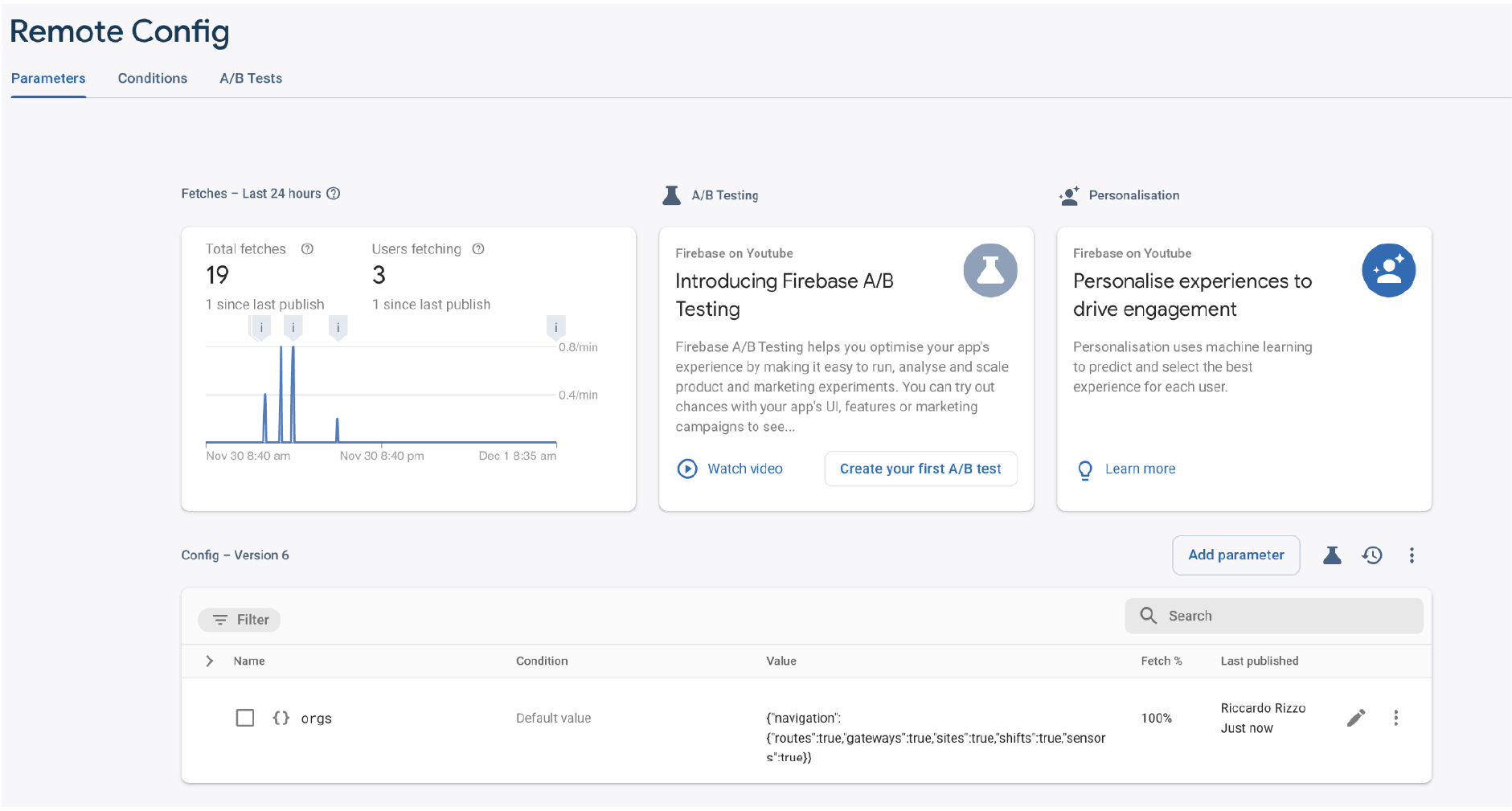1512x811 pixels.
Task: Click the Watch video link
Action: [745, 469]
